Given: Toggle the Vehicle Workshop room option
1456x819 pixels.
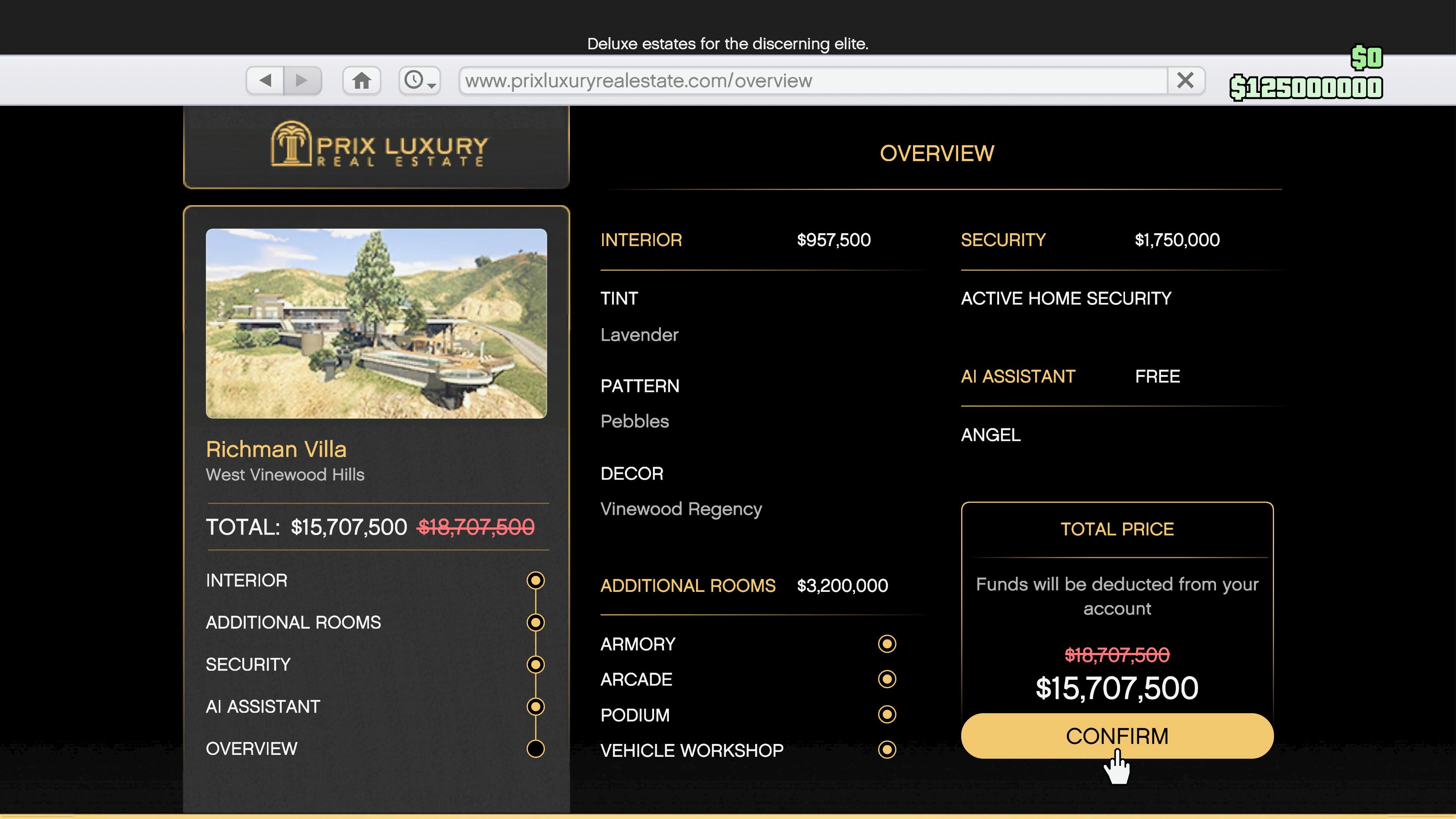Looking at the screenshot, I should 887,750.
